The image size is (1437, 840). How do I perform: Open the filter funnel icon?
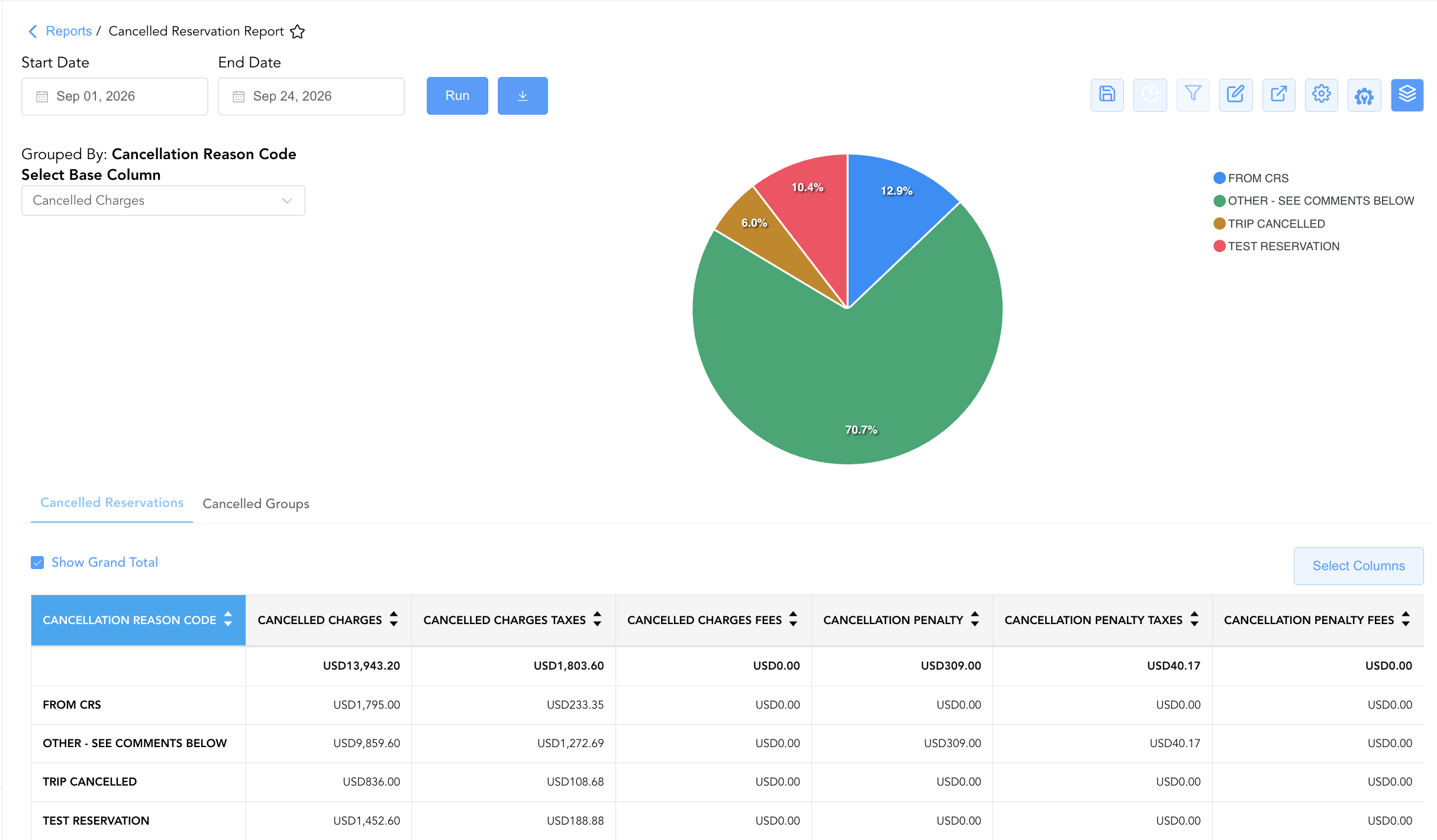point(1193,95)
